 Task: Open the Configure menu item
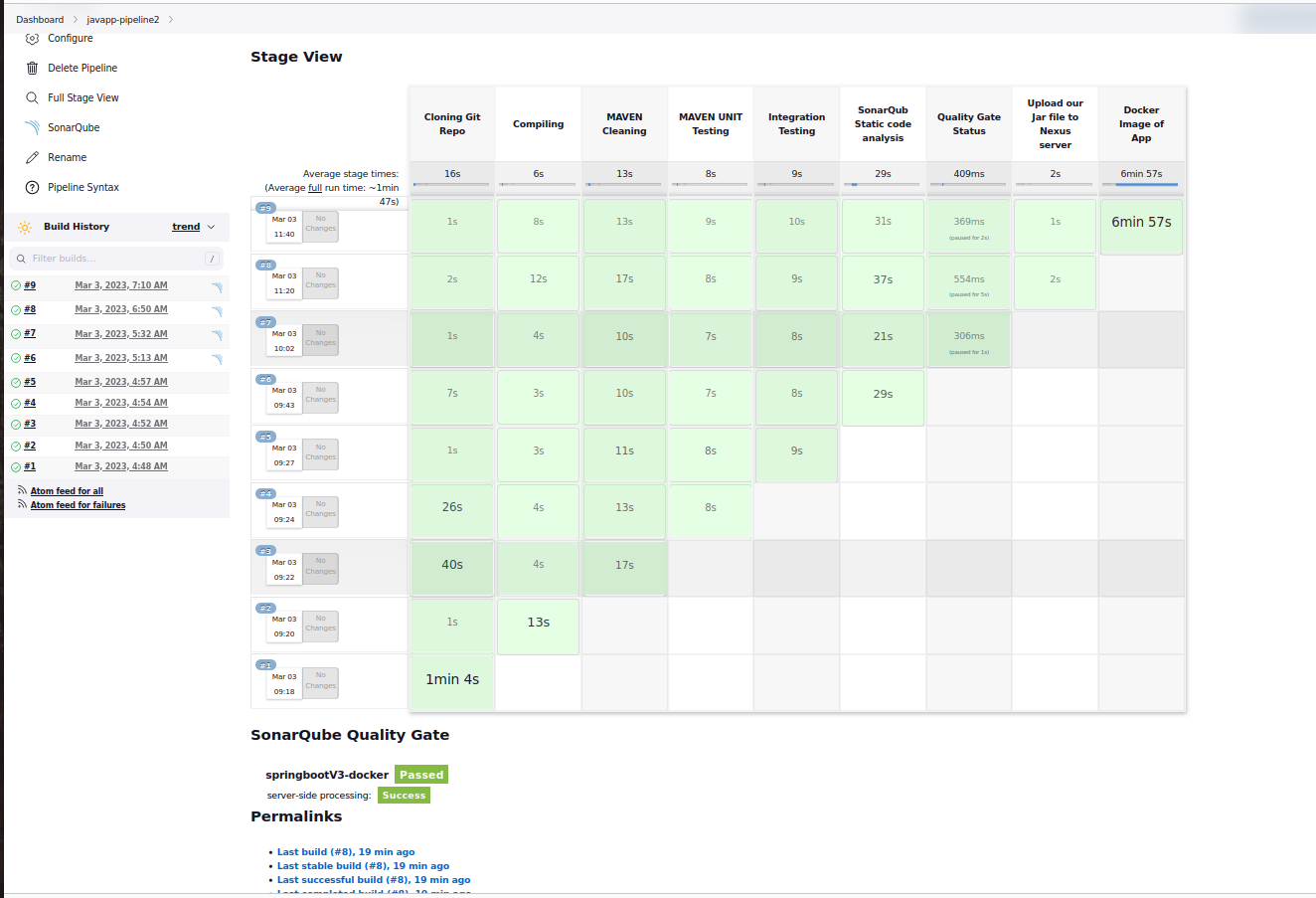(71, 38)
